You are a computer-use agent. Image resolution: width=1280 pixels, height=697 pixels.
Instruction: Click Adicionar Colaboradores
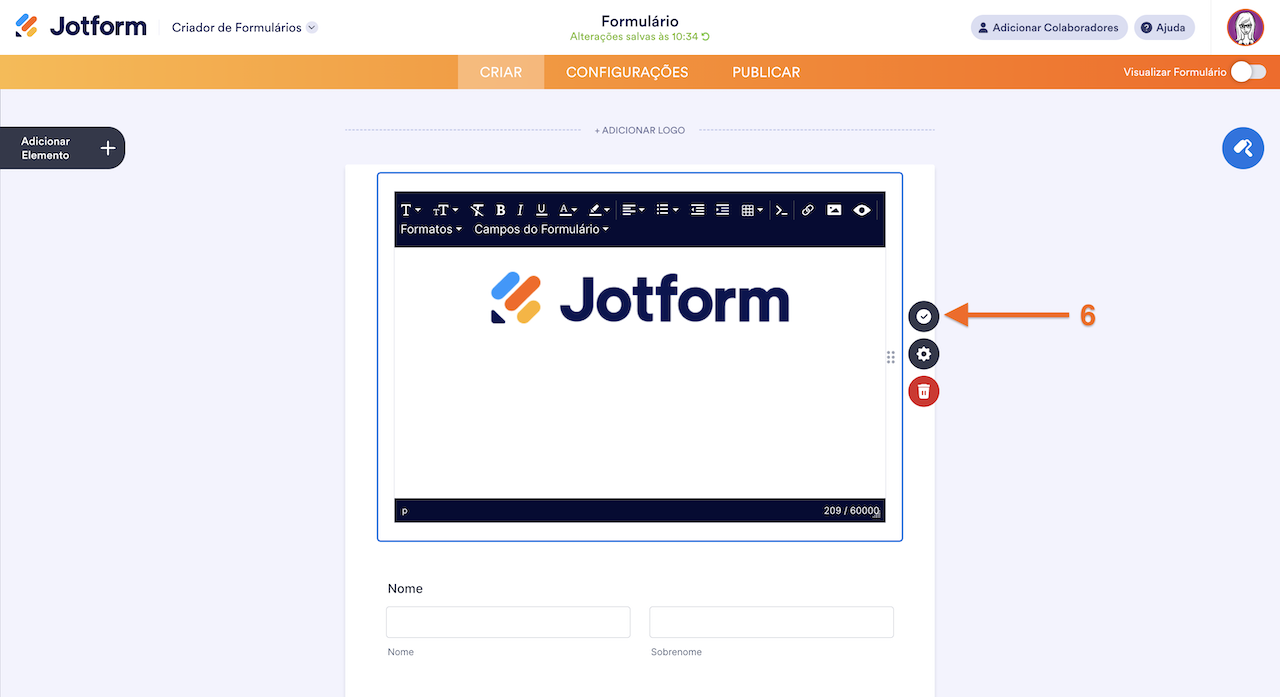coord(1049,28)
